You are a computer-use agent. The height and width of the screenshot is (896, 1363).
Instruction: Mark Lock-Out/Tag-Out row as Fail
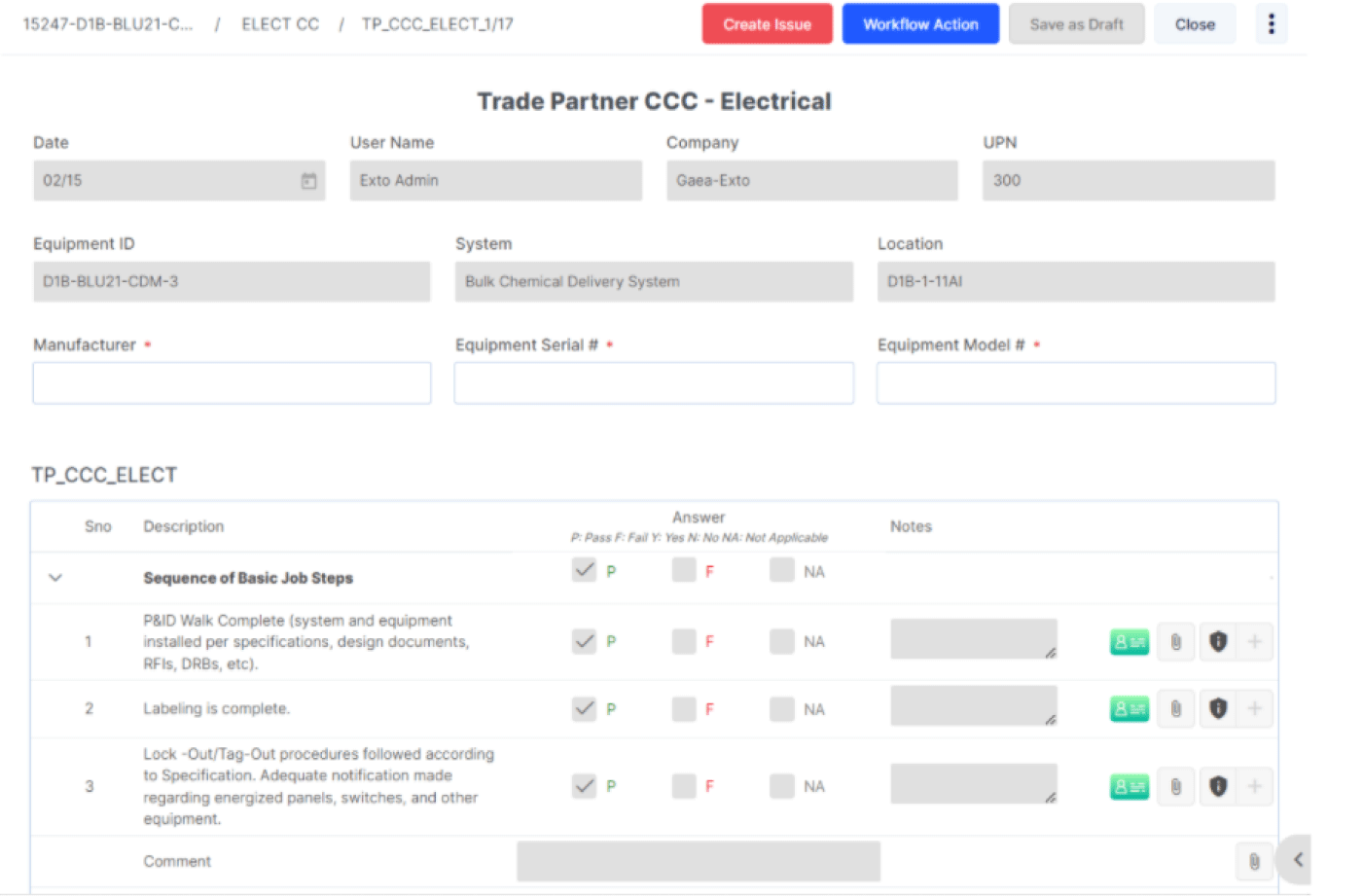pos(684,786)
